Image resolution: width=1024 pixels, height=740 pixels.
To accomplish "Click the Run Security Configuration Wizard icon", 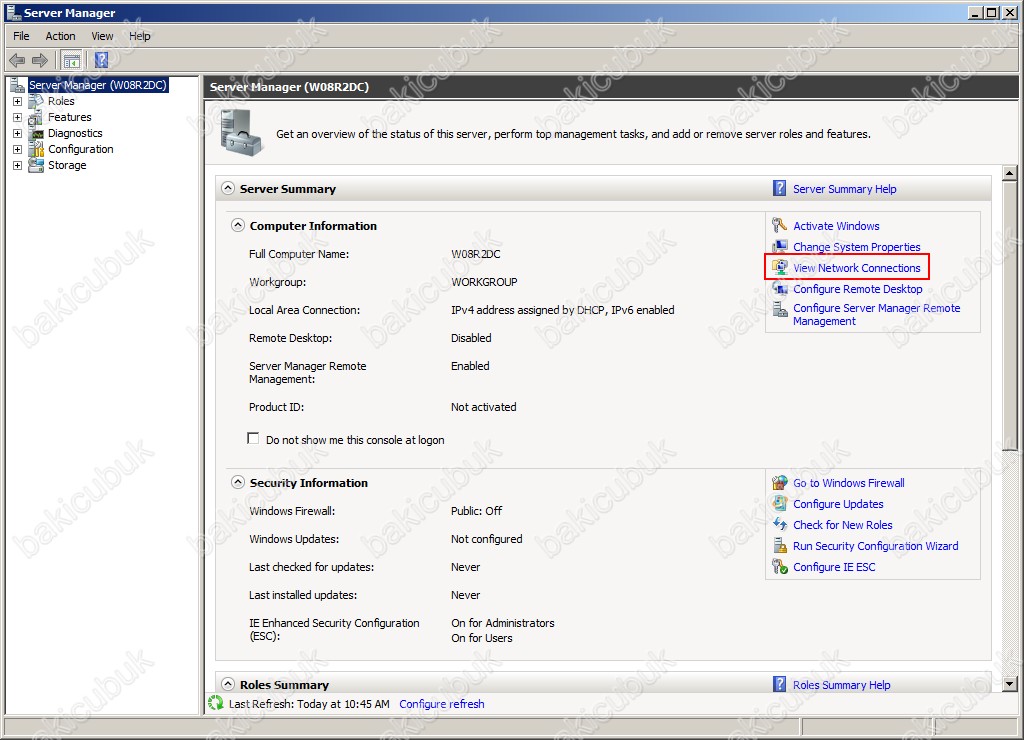I will coord(779,545).
